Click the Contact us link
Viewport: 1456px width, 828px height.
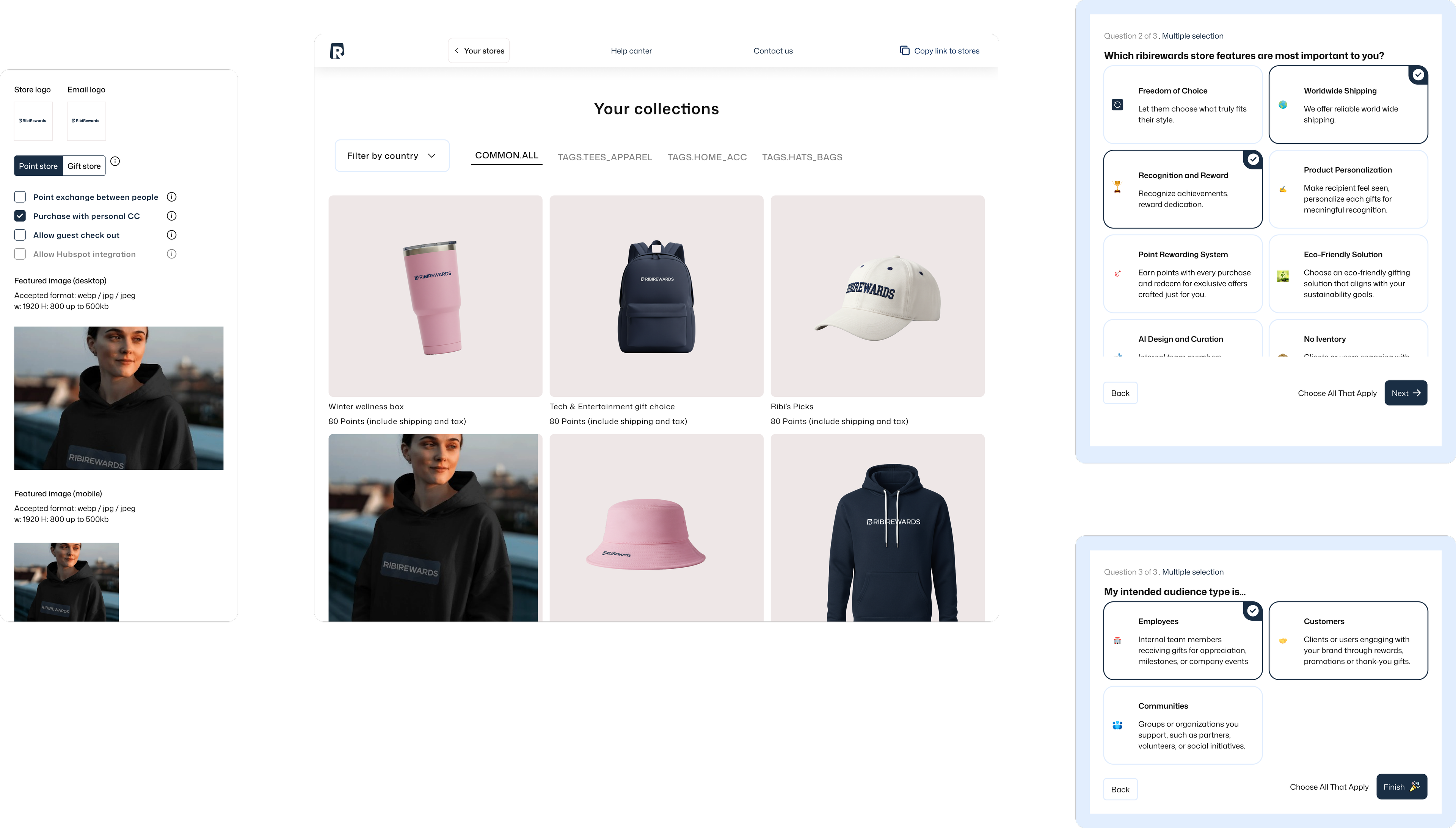click(x=773, y=51)
